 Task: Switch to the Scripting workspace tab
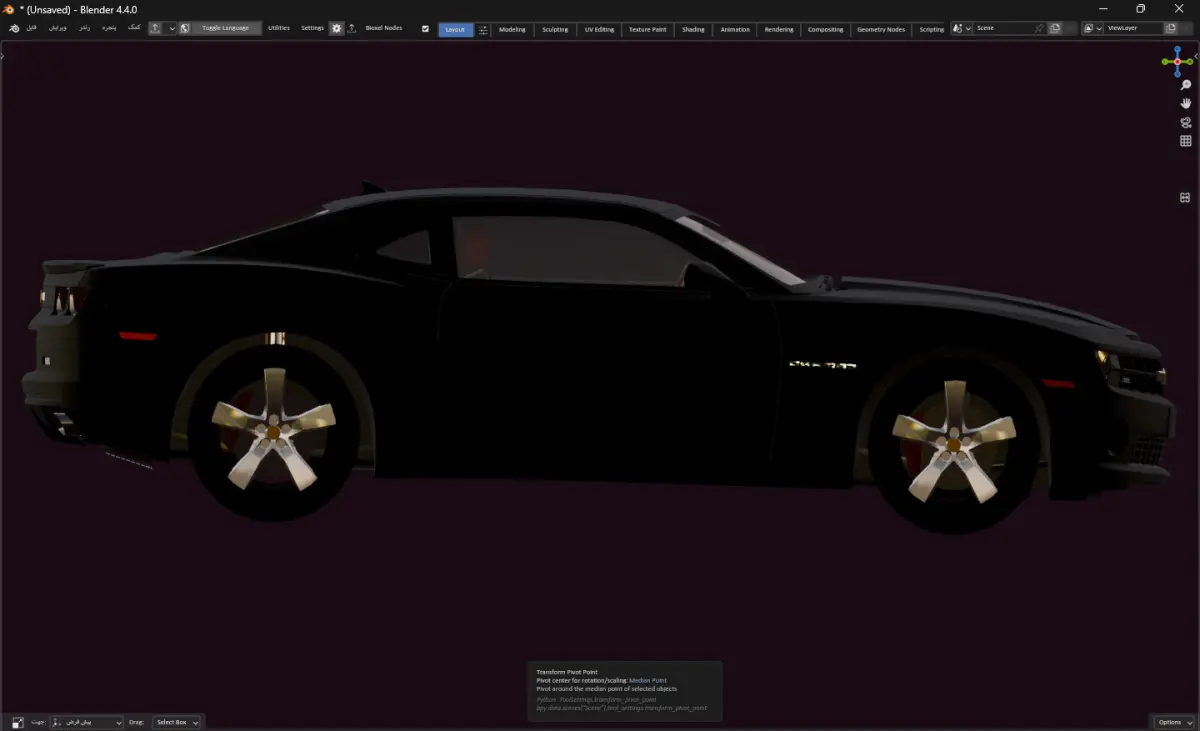click(931, 30)
